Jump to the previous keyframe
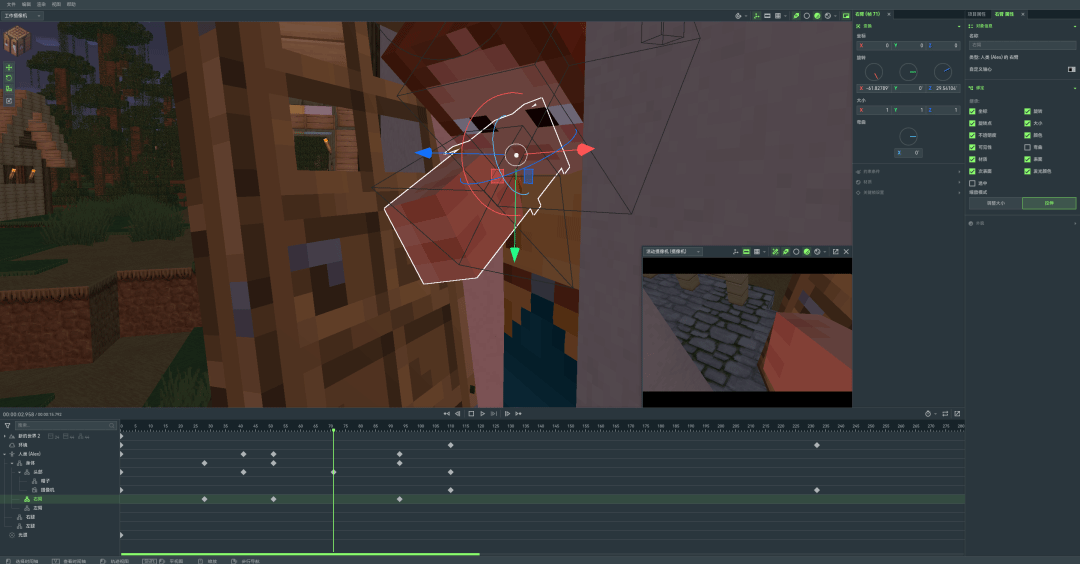 click(x=446, y=414)
